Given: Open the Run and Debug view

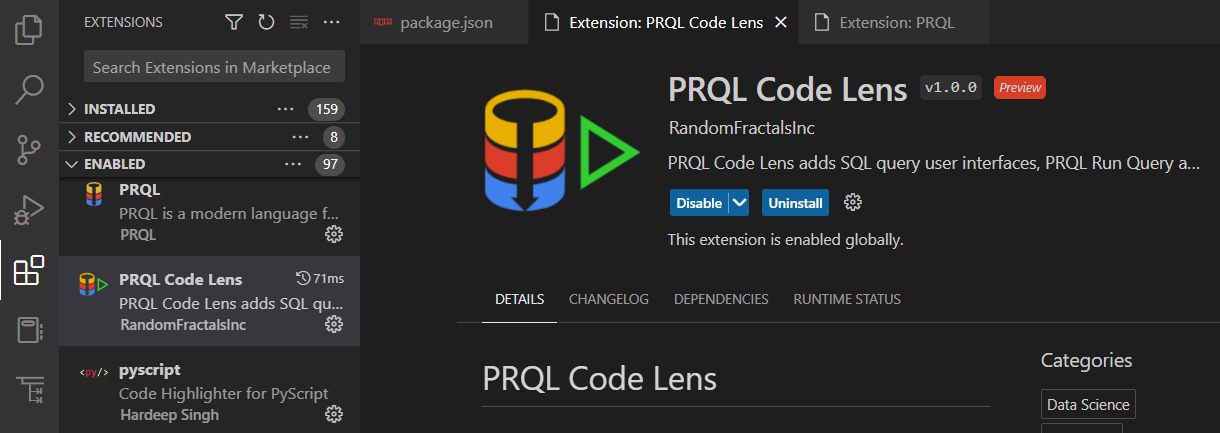Looking at the screenshot, I should (29, 210).
